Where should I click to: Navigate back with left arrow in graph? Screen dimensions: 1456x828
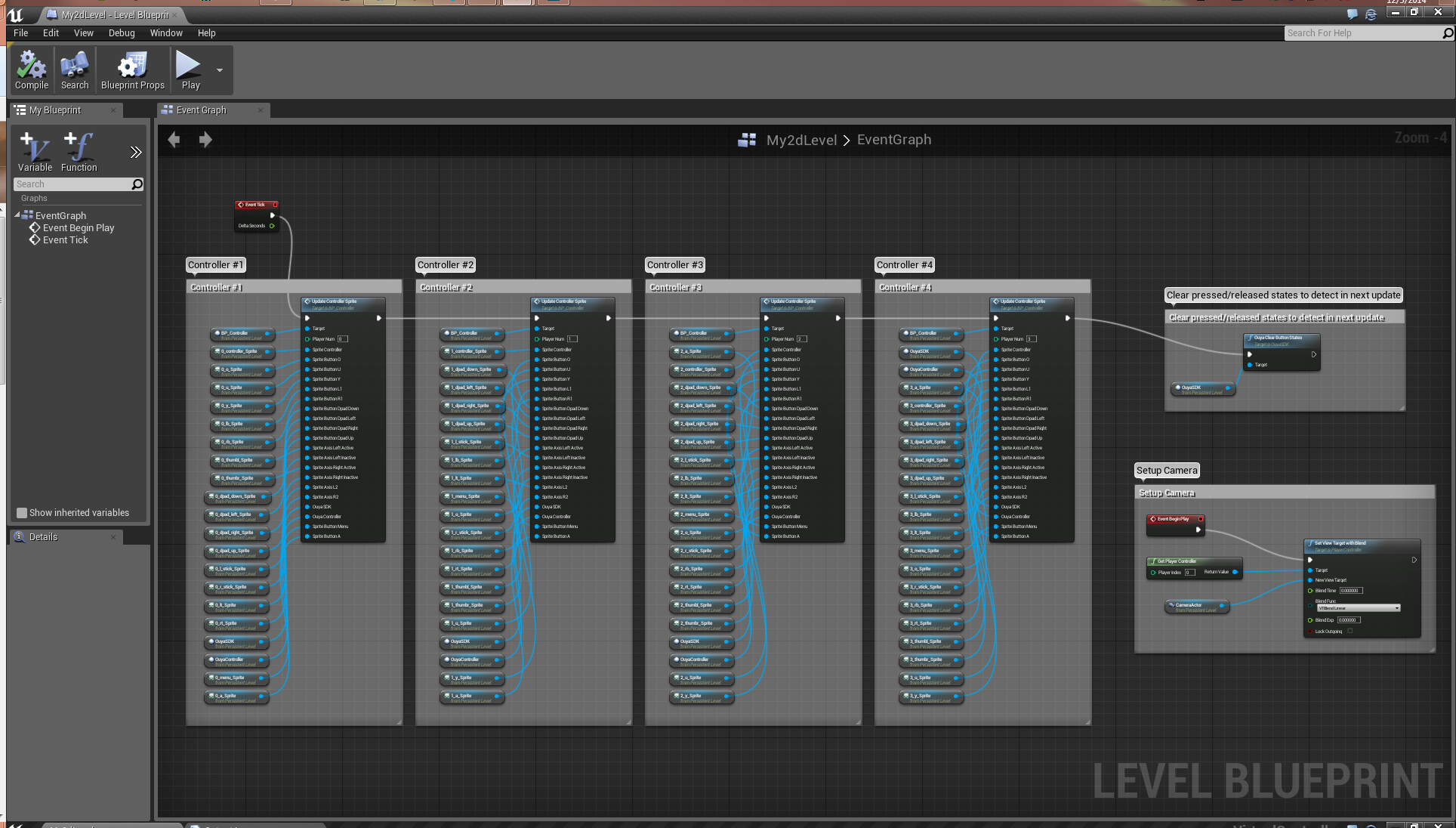coord(174,140)
